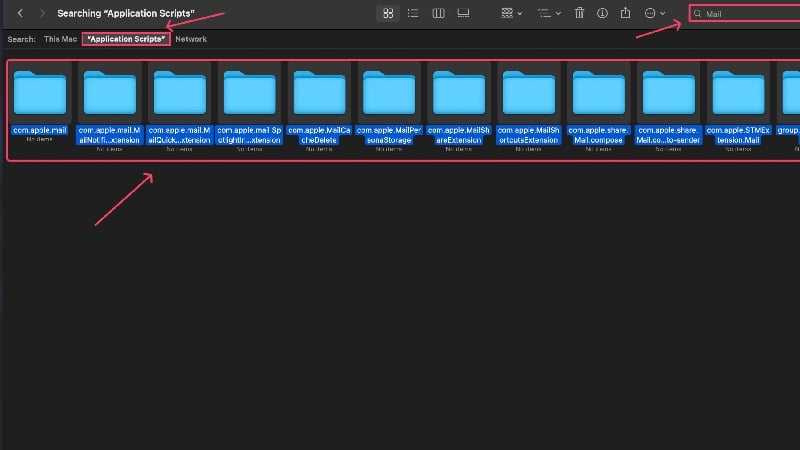Switch to gallery view

click(x=463, y=13)
